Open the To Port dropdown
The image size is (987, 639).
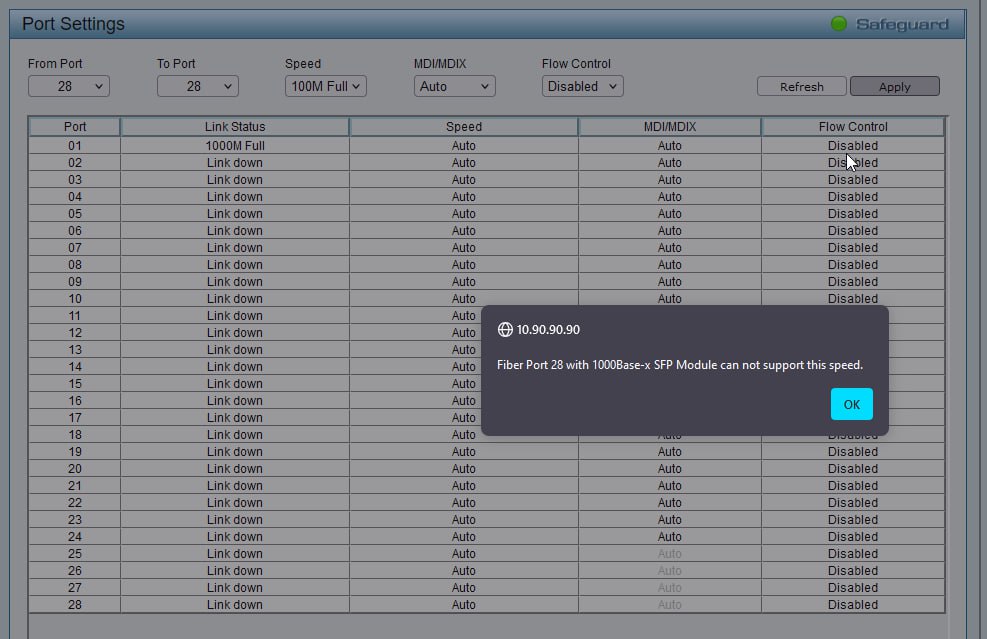click(198, 86)
